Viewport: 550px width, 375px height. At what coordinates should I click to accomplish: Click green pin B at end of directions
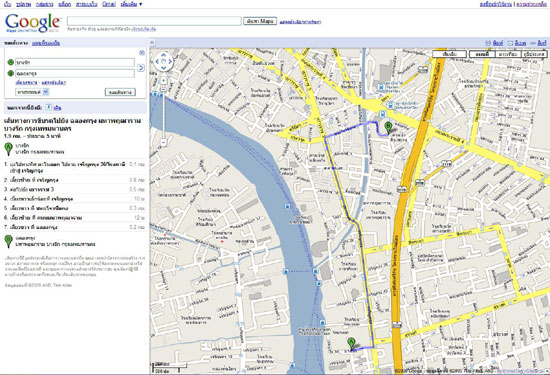(8, 242)
